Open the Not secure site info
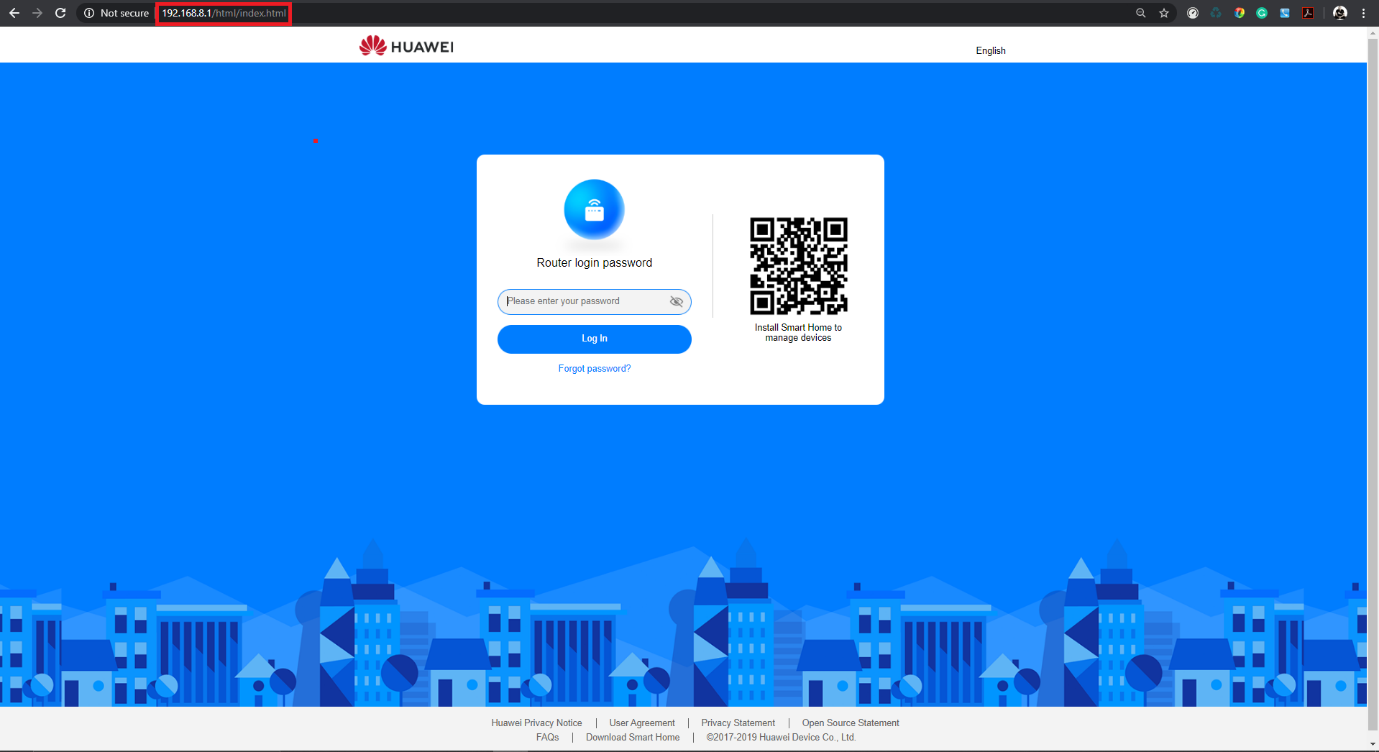The height and width of the screenshot is (752, 1379). (116, 13)
